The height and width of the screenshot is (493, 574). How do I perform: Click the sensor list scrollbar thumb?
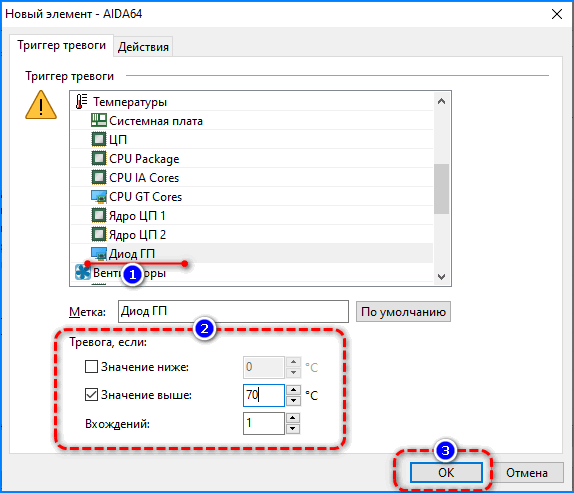click(441, 189)
